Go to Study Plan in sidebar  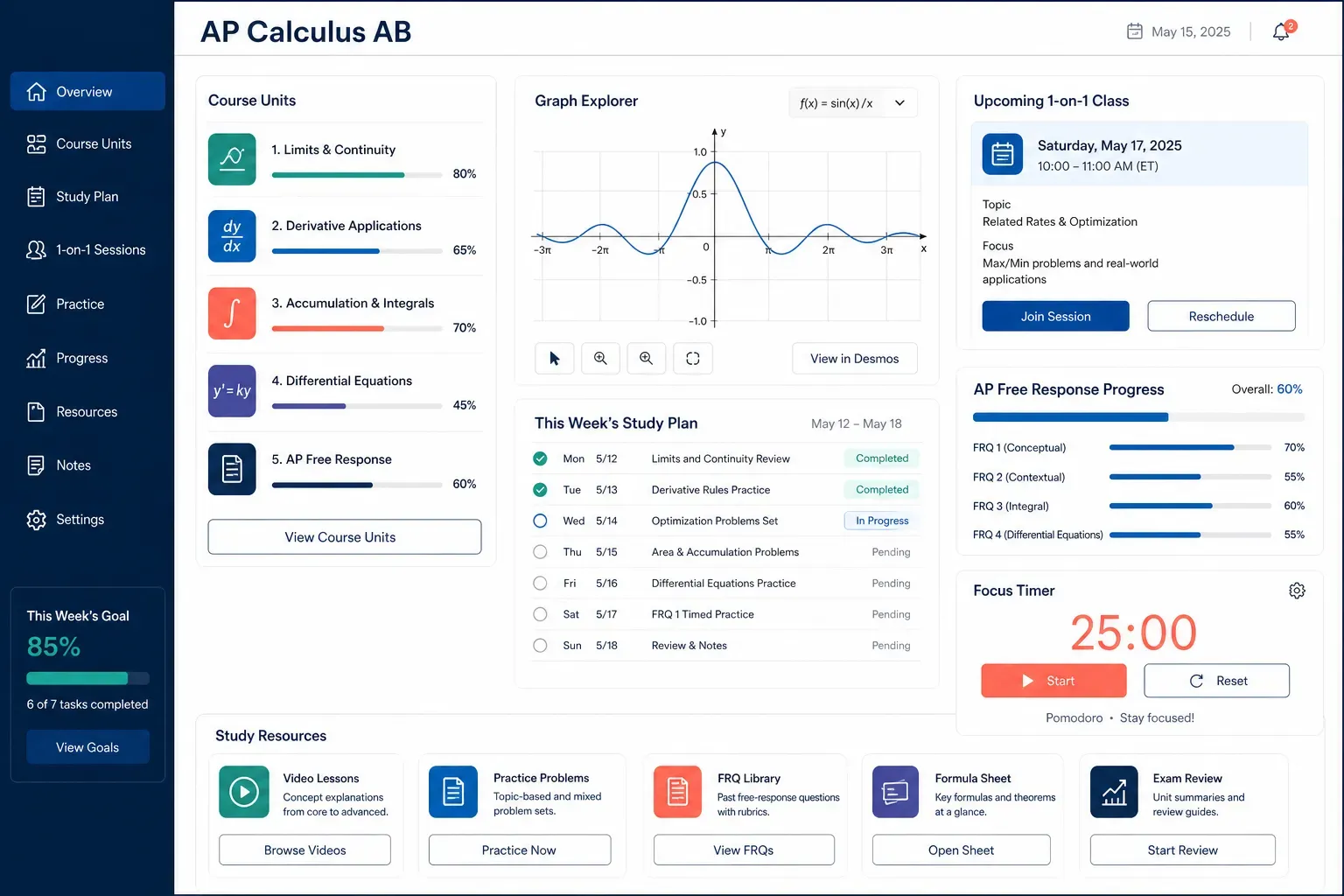87,197
